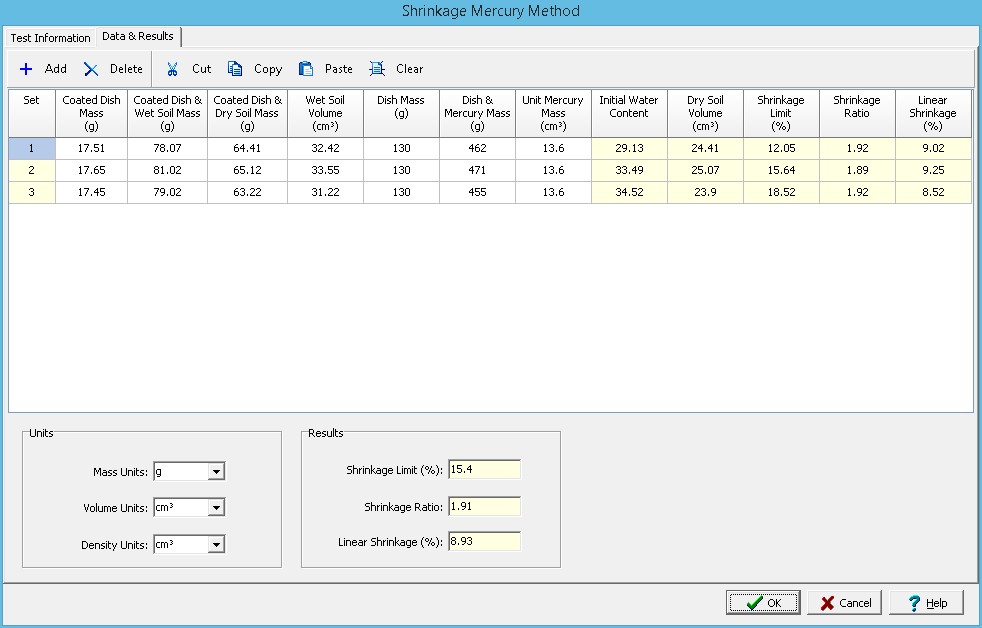Expand the Mass Units dropdown
The width and height of the screenshot is (982, 628).
coord(217,472)
